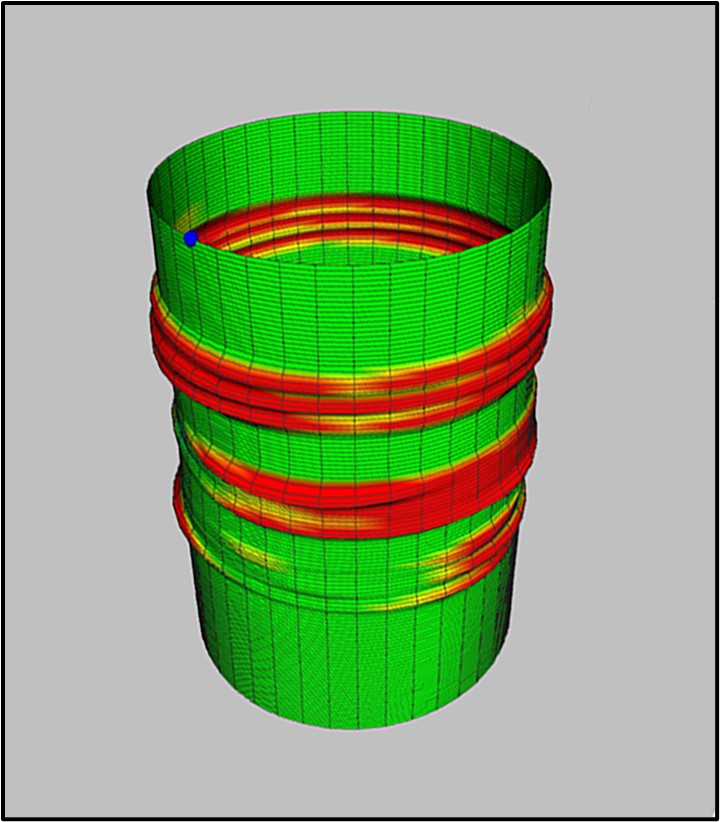
Task: Click the green inner back wall of cylinder
Action: click(350, 160)
